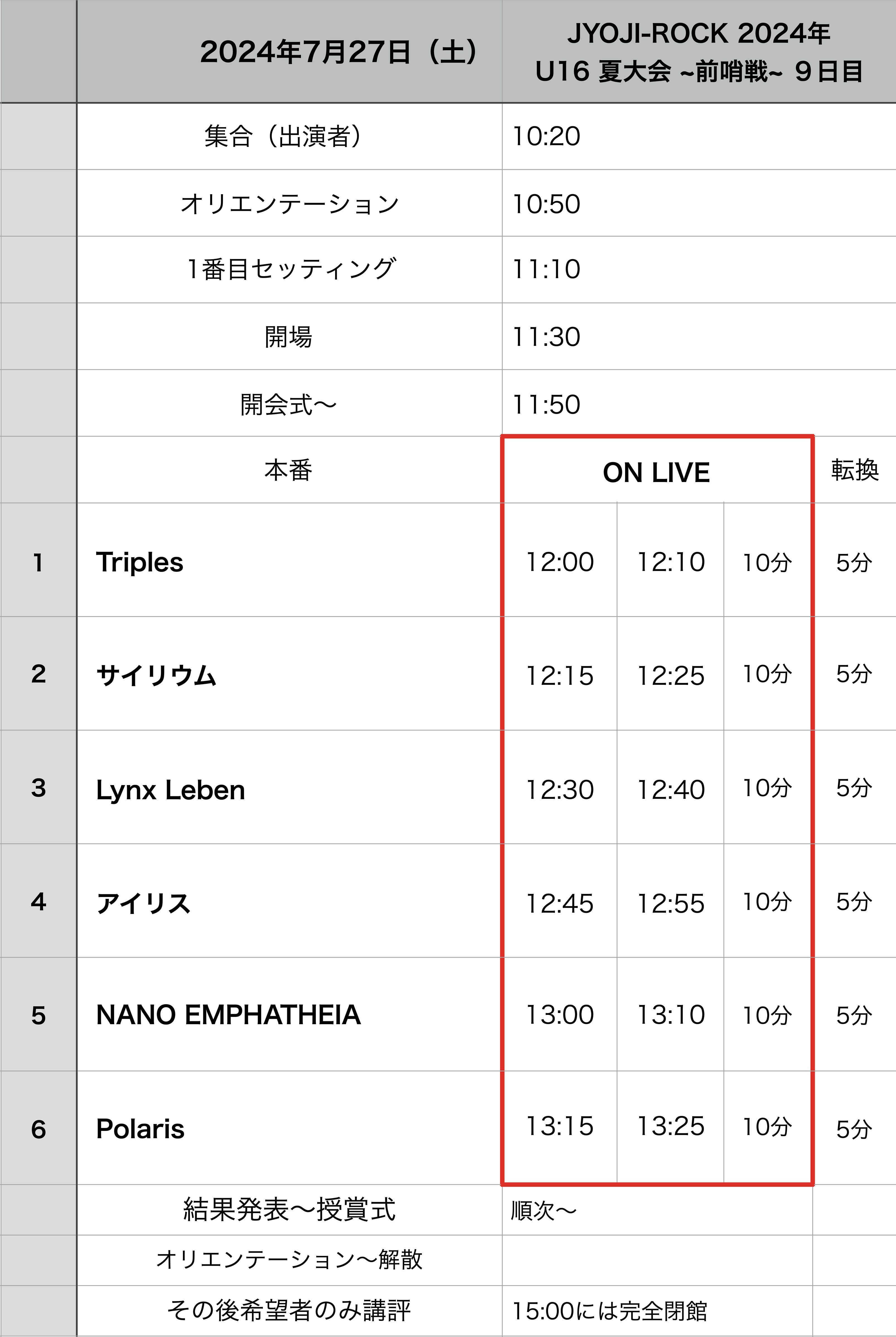
Task: Select the 15:00には完全閉館 cell
Action: tap(657, 1311)
